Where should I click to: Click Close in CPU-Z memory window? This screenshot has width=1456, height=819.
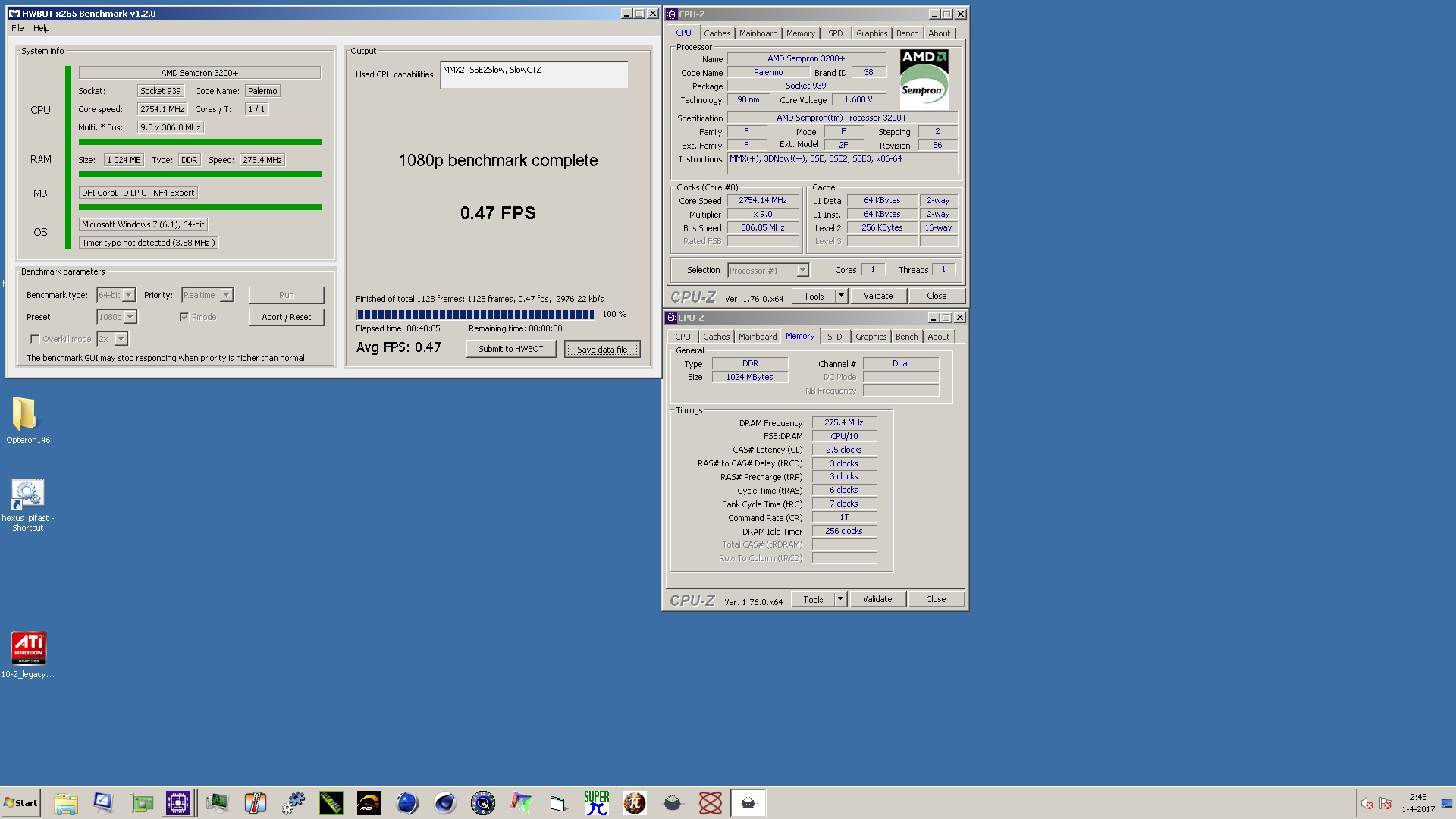tap(936, 599)
